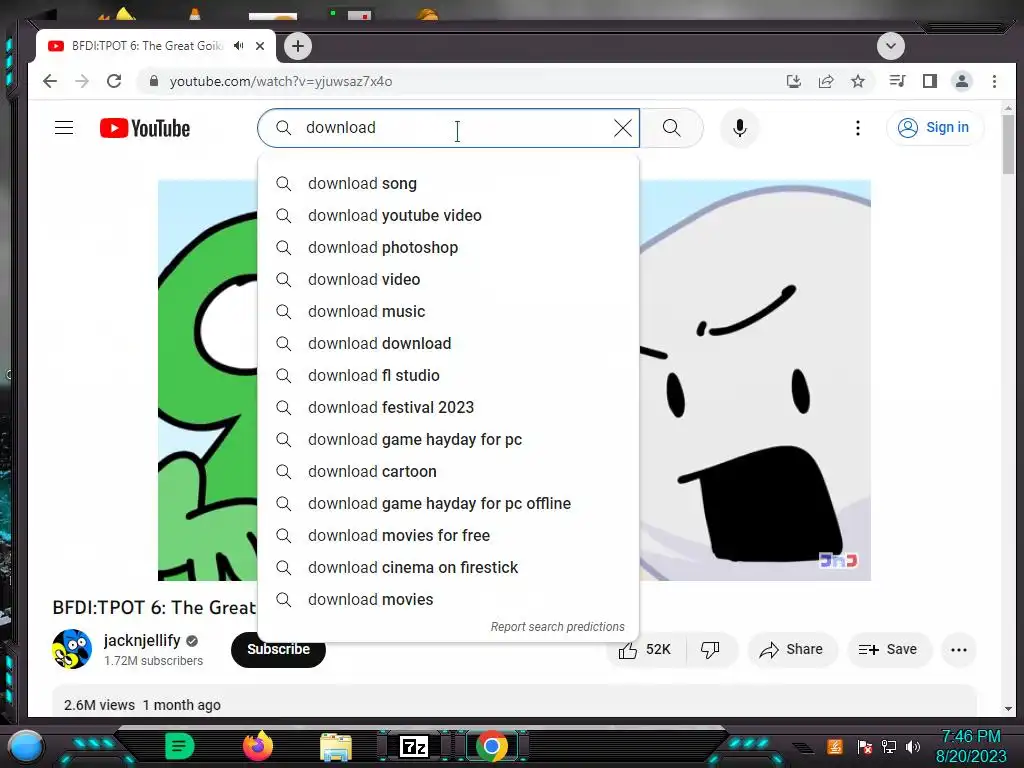This screenshot has height=768, width=1024.
Task: Toggle Chrome side panel
Action: click(929, 81)
